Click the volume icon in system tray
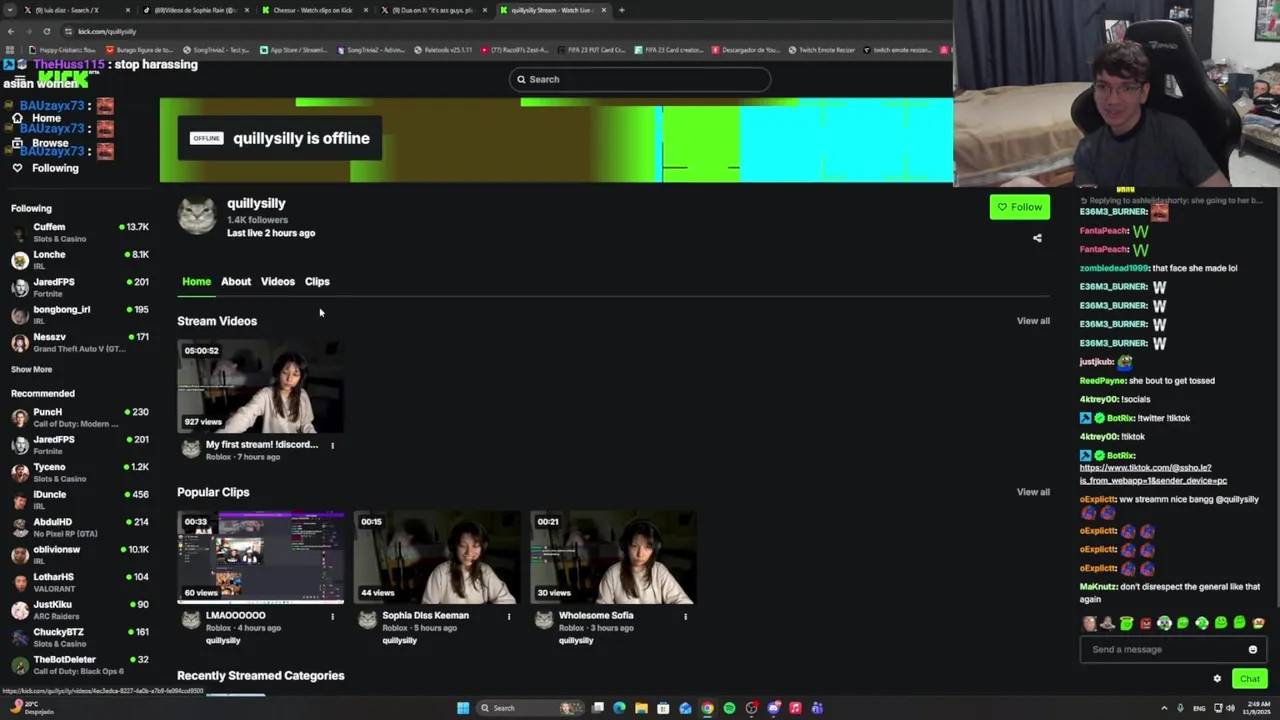 (x=1231, y=708)
